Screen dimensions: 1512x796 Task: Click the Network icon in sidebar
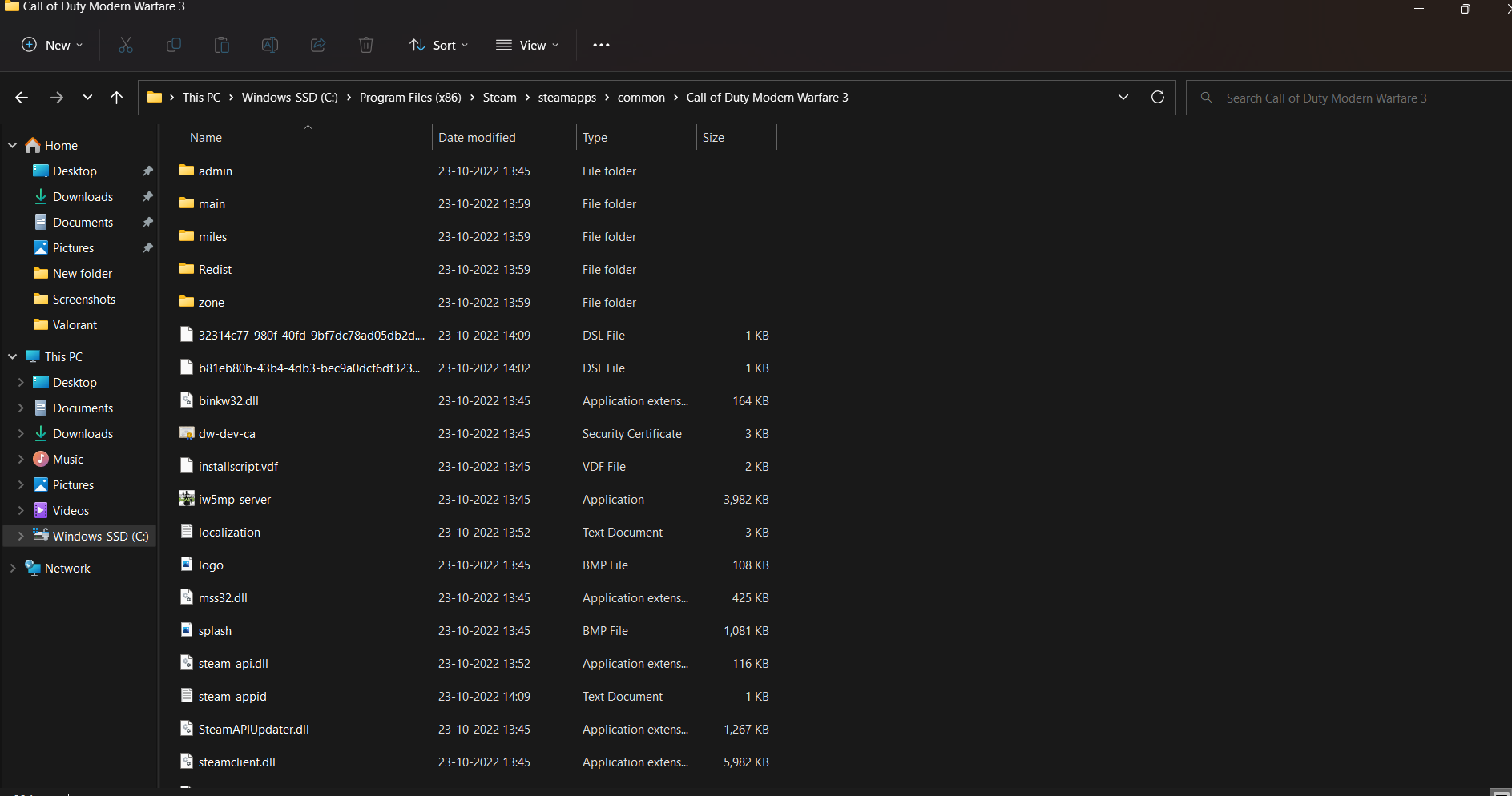pyautogui.click(x=33, y=568)
